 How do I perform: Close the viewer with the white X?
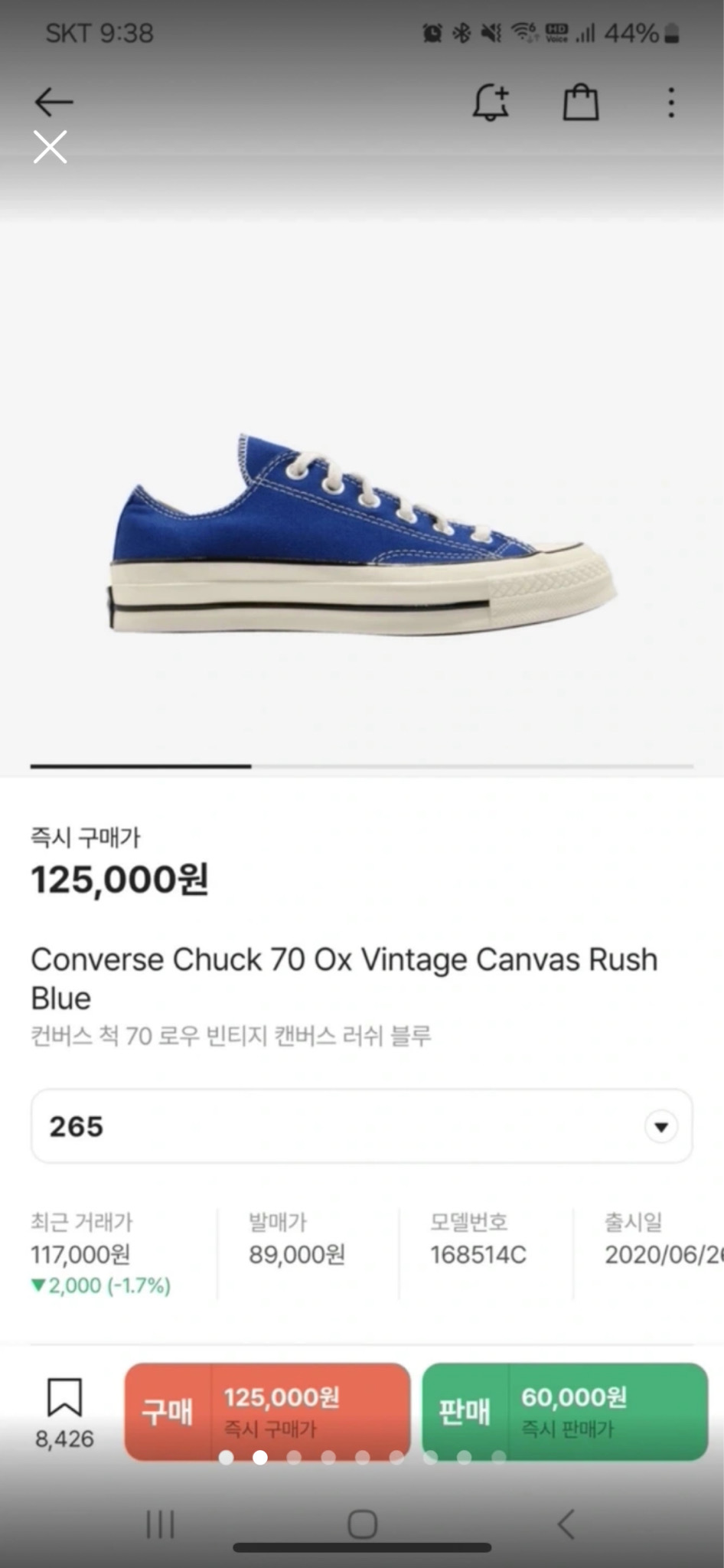tap(51, 146)
